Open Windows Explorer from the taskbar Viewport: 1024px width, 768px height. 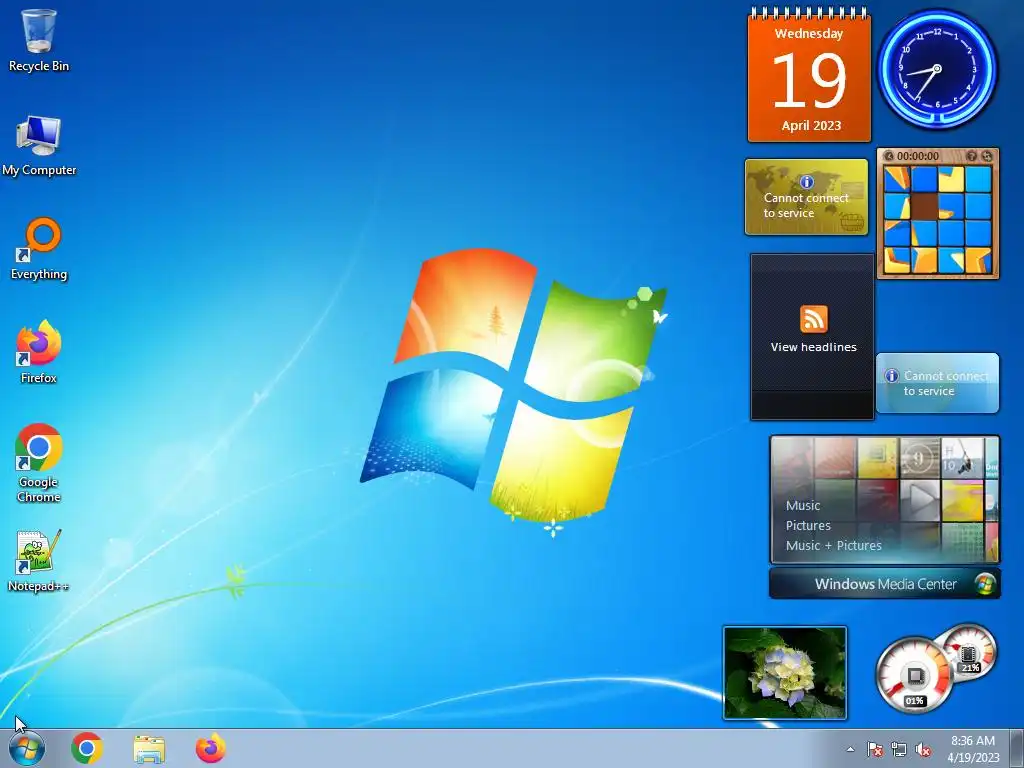coord(149,748)
